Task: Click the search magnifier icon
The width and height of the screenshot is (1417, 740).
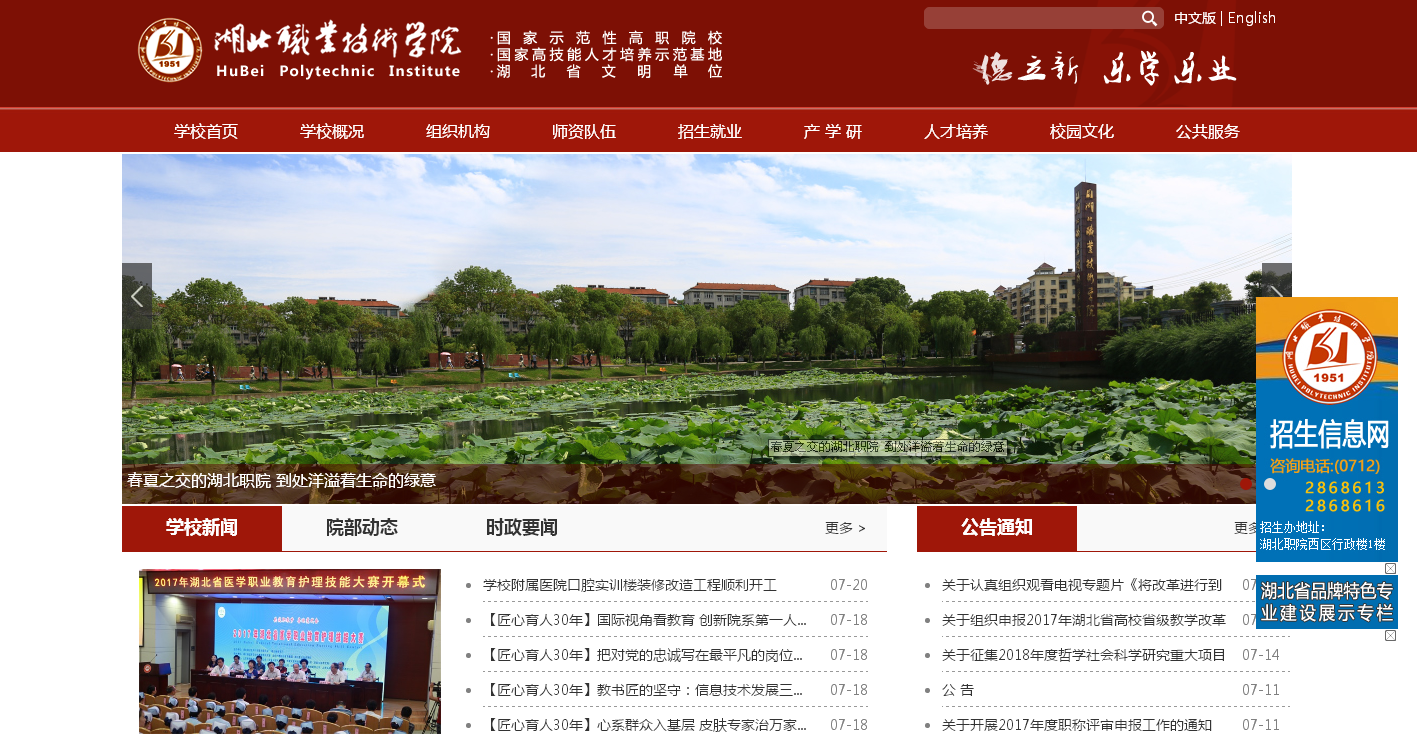Action: pos(1149,18)
